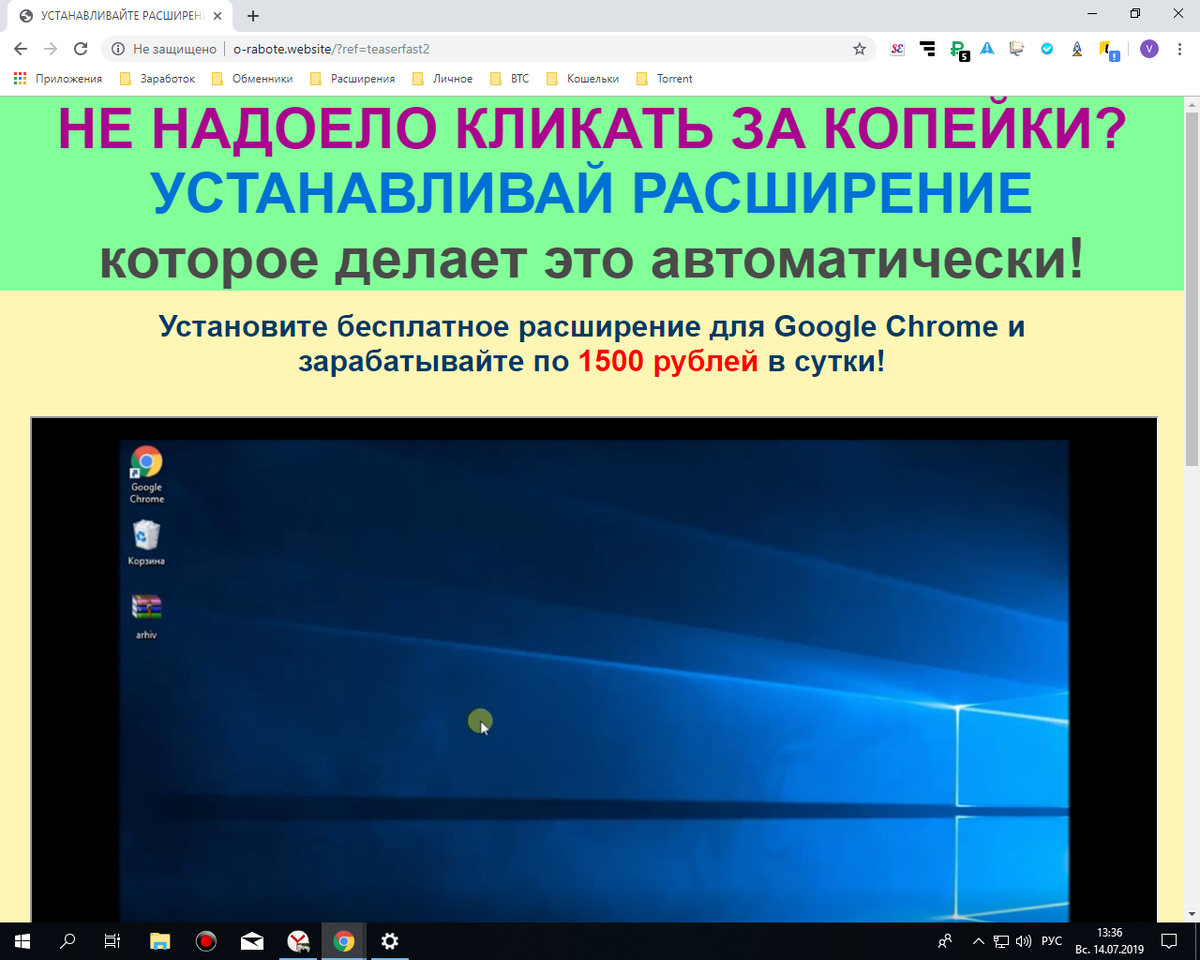Open the red record-button app on taskbar
Image resolution: width=1200 pixels, height=960 pixels.
click(206, 941)
